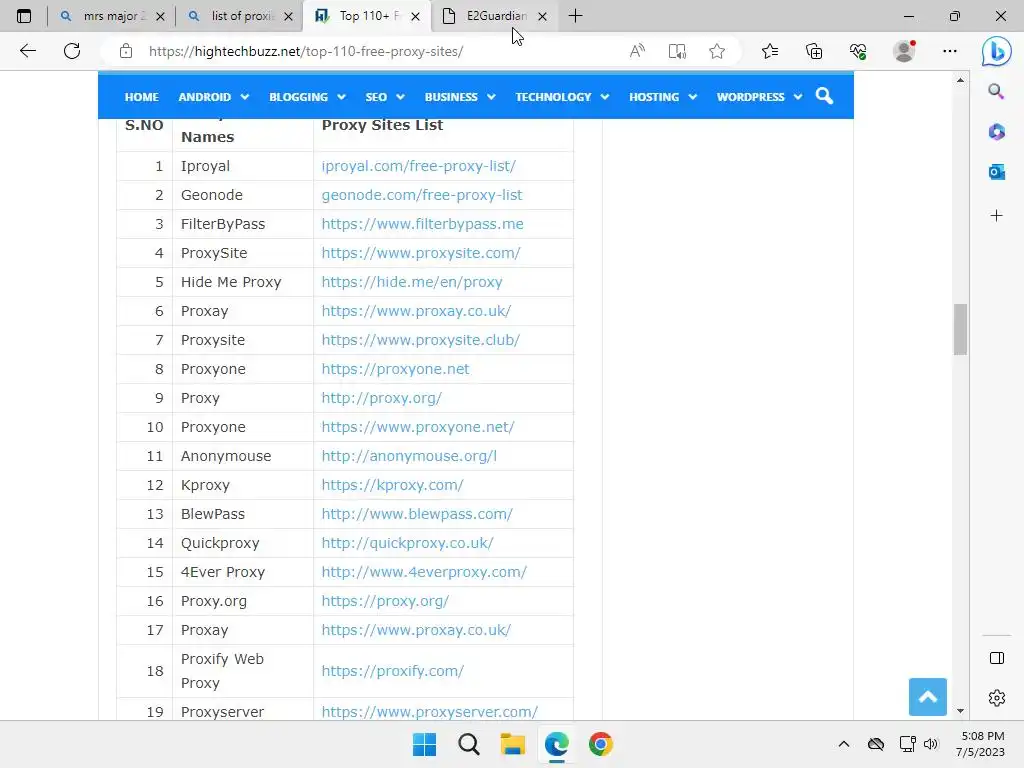Open the tab actions menu icon
The image size is (1024, 768).
coord(24,16)
